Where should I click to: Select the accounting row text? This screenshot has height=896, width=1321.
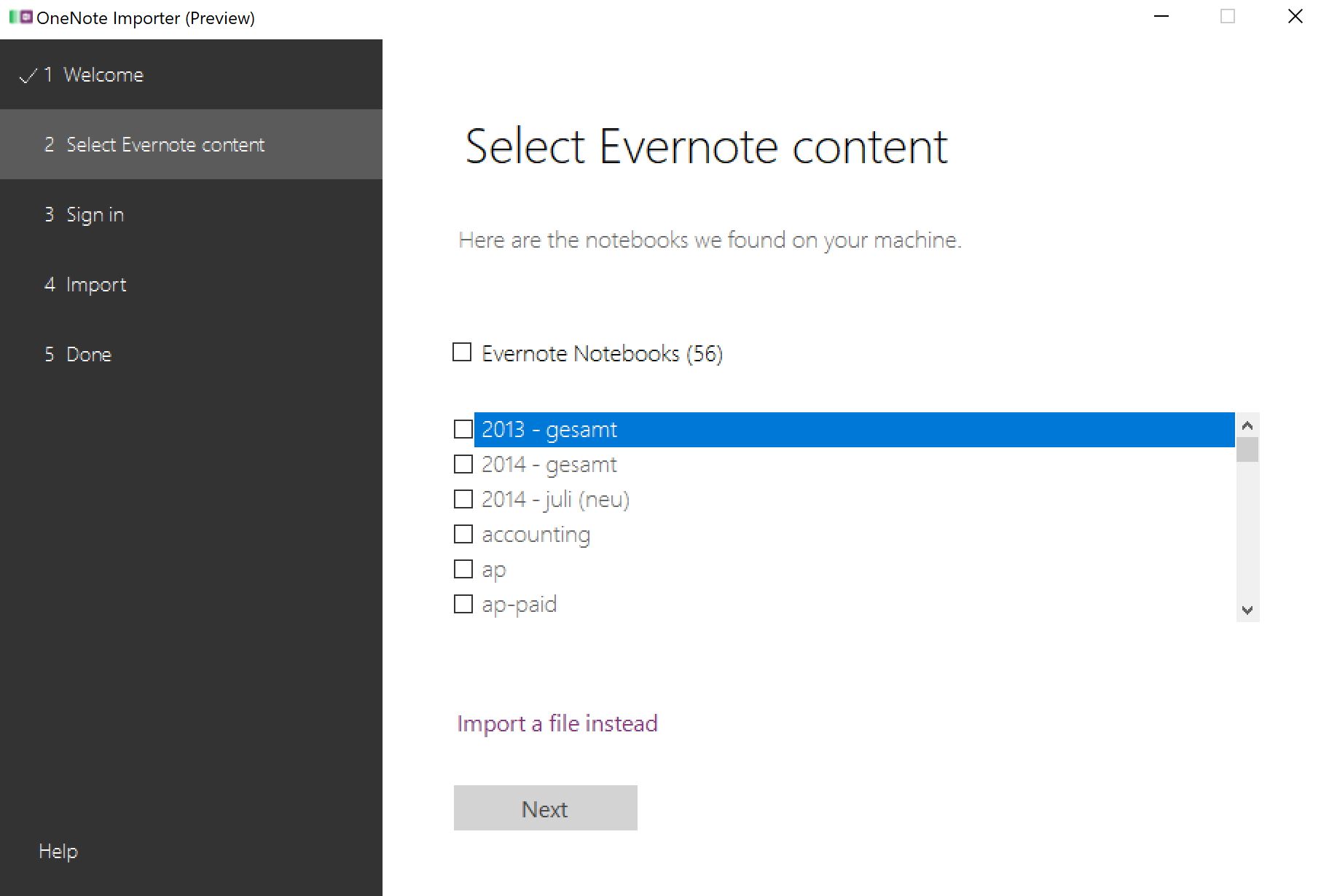point(536,535)
